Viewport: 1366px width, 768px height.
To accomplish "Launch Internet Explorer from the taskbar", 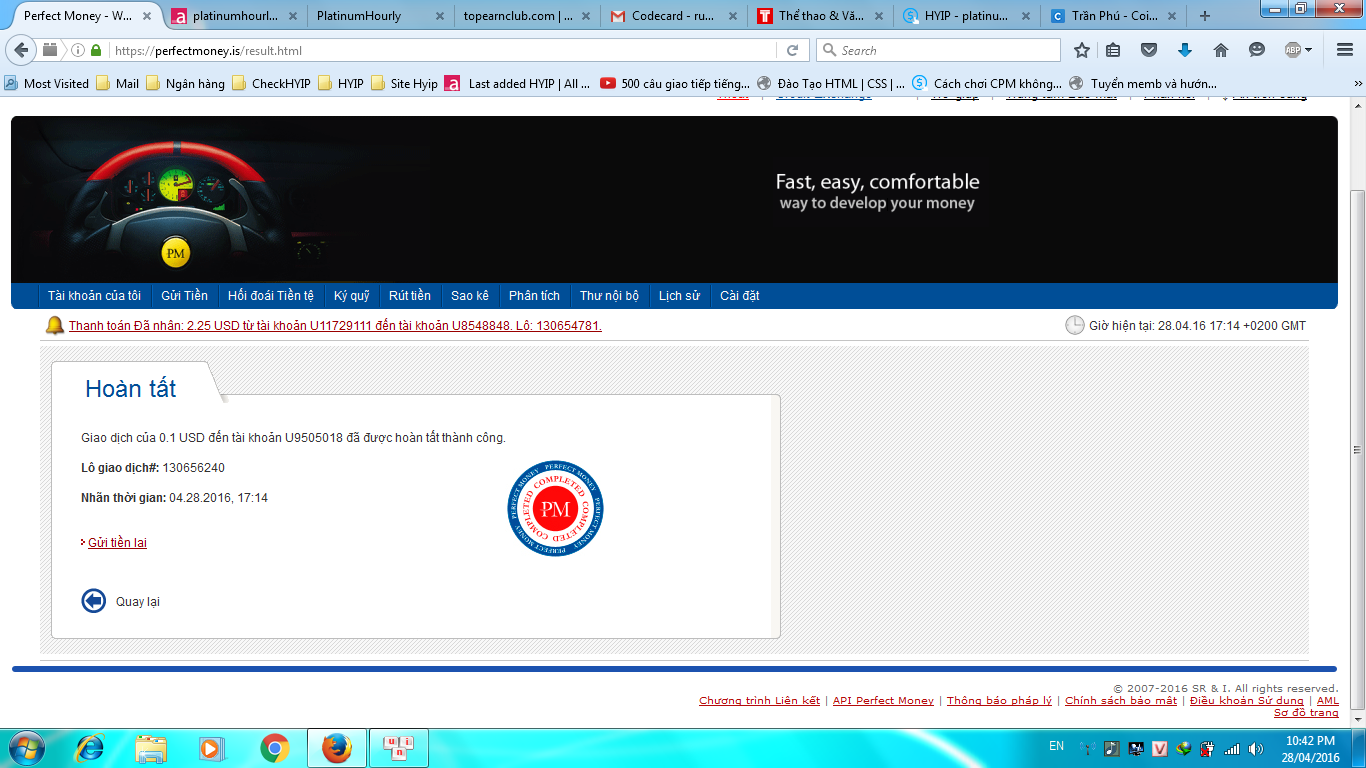I will tap(90, 748).
